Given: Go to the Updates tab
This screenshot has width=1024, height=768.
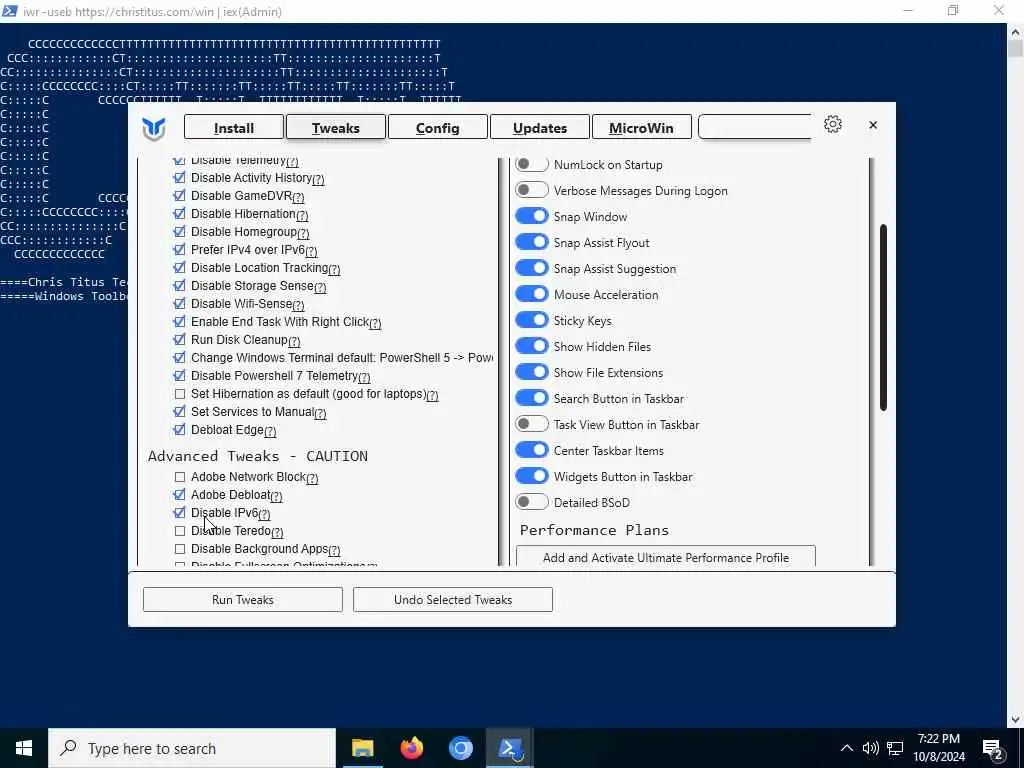Looking at the screenshot, I should click(539, 127).
